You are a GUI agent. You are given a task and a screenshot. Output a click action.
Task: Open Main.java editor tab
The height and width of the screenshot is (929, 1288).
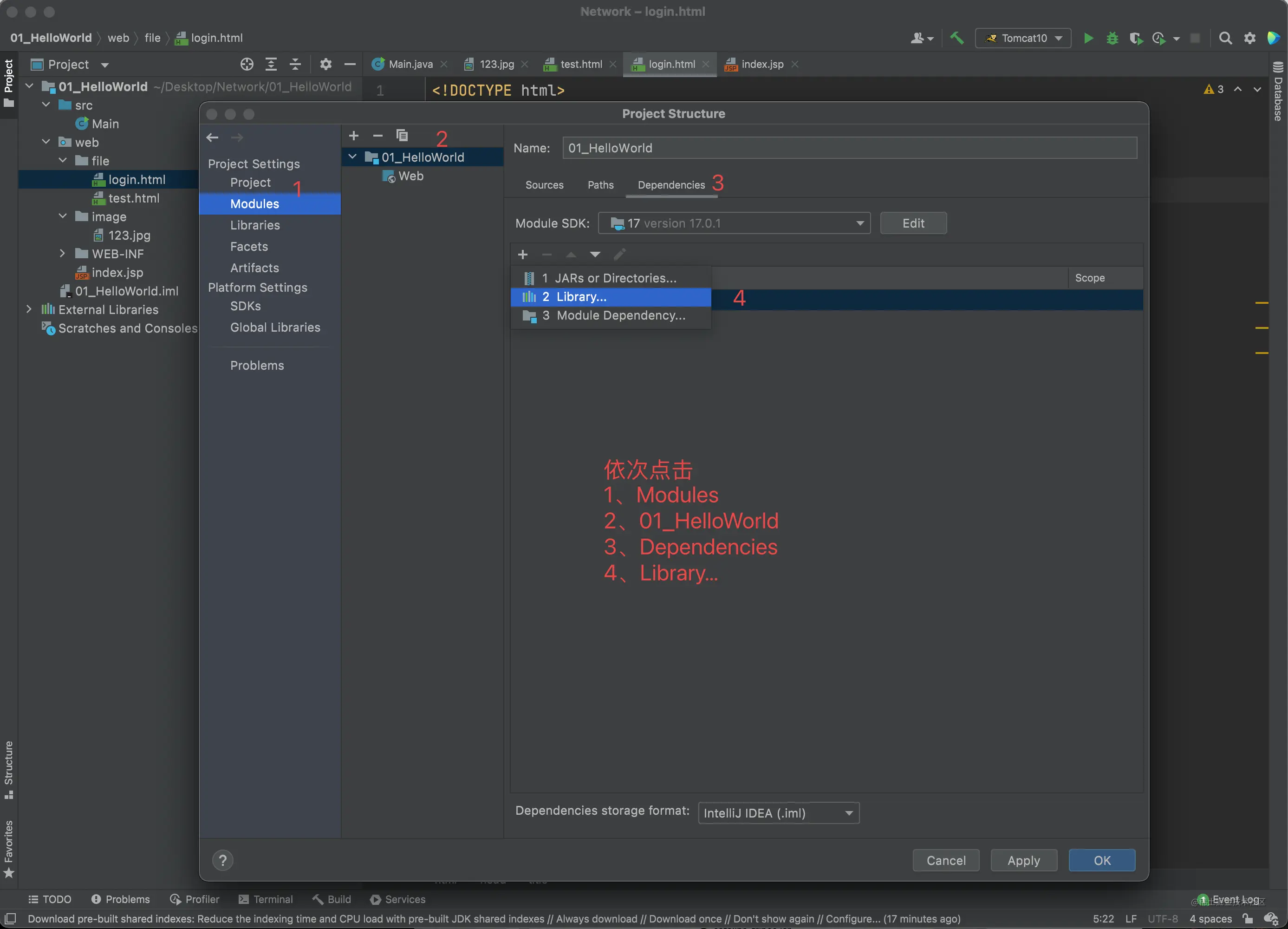[x=410, y=64]
